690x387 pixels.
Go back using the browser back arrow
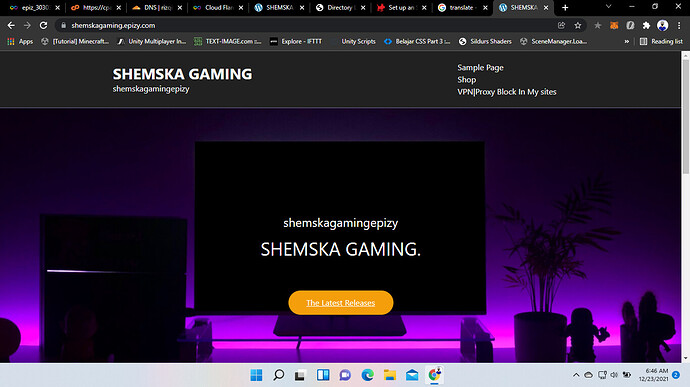pyautogui.click(x=11, y=26)
